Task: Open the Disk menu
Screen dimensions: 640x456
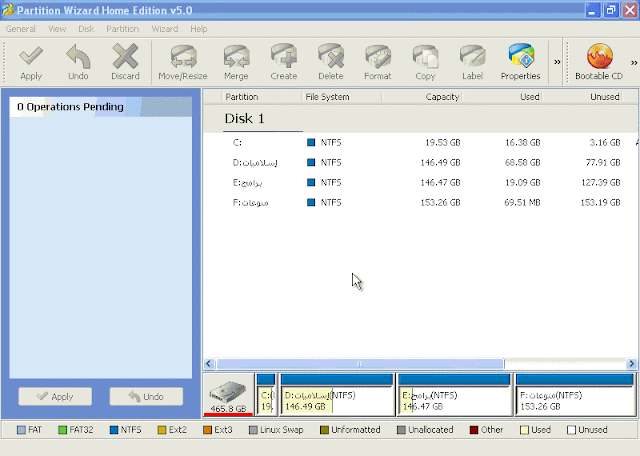Action: click(86, 29)
